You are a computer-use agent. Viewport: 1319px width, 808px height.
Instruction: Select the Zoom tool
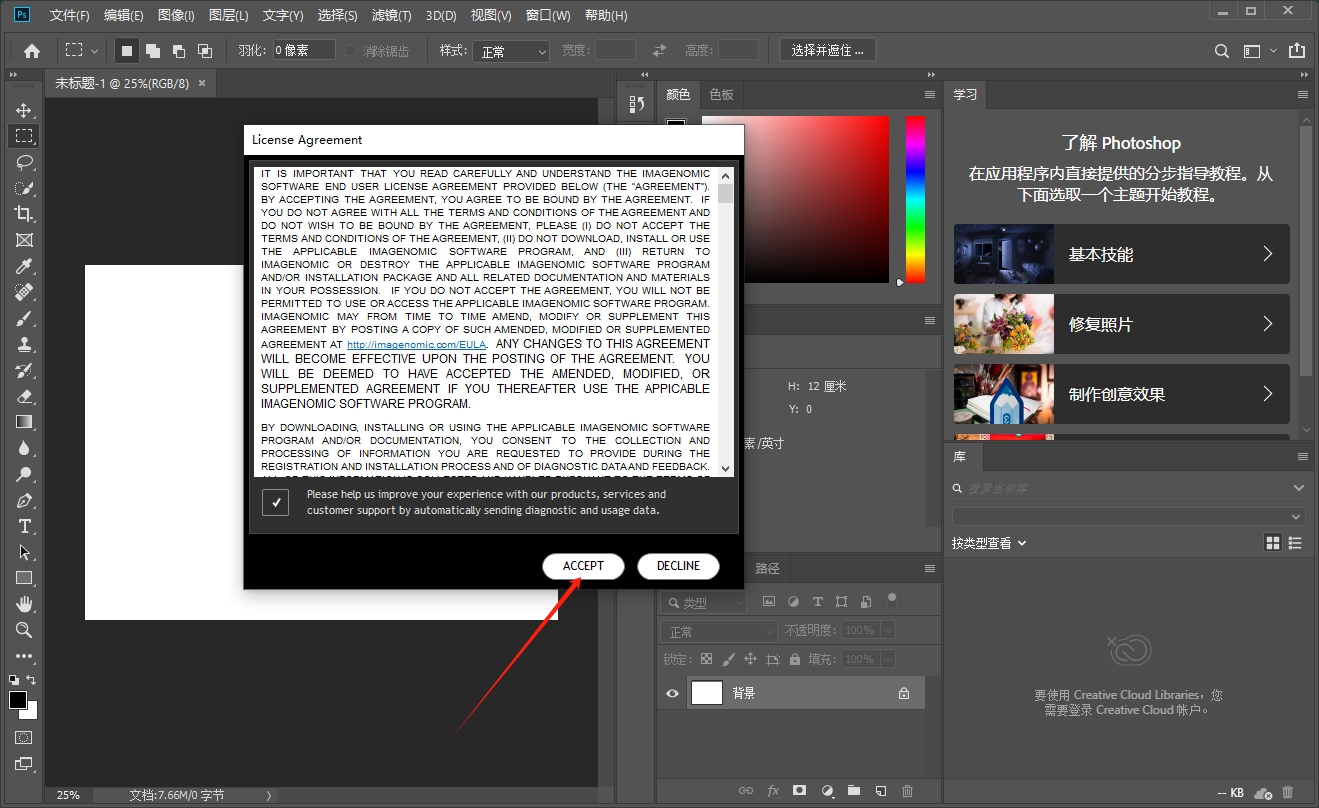coord(24,630)
